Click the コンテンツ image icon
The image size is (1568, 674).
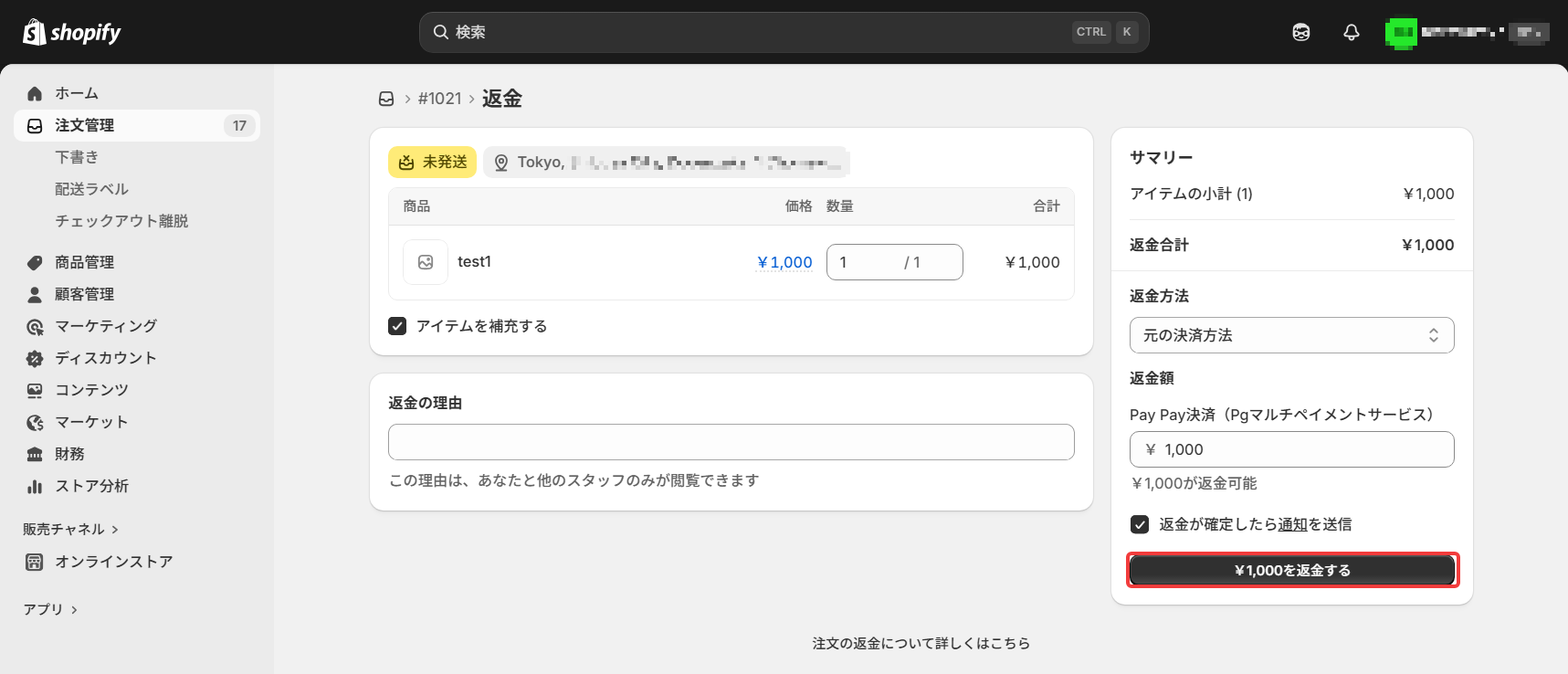[35, 390]
